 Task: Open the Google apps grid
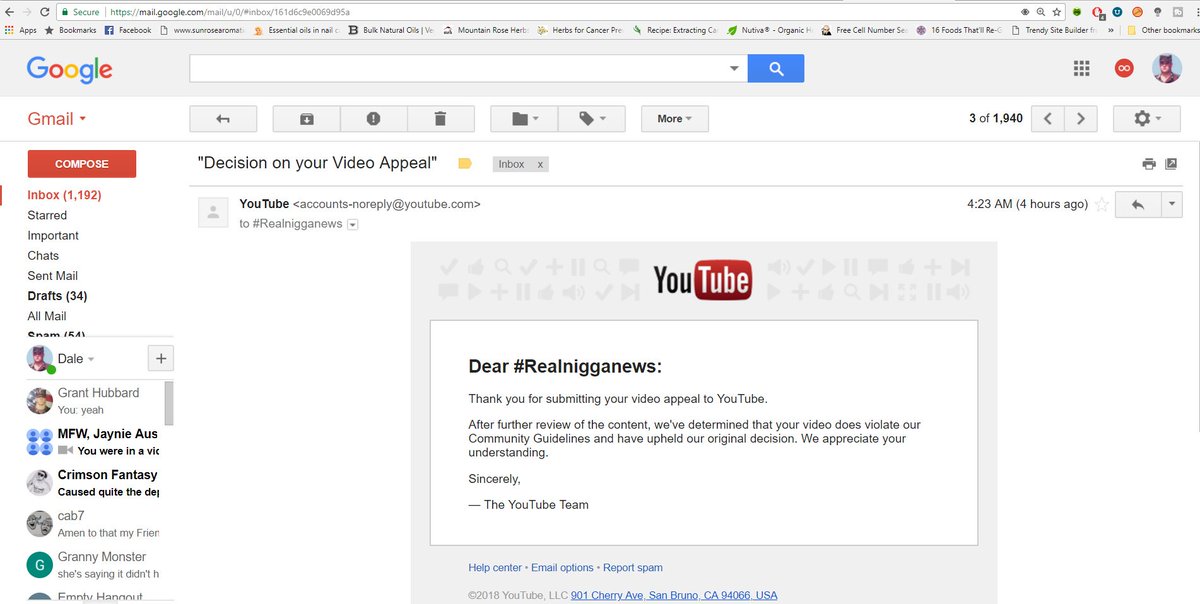1081,68
